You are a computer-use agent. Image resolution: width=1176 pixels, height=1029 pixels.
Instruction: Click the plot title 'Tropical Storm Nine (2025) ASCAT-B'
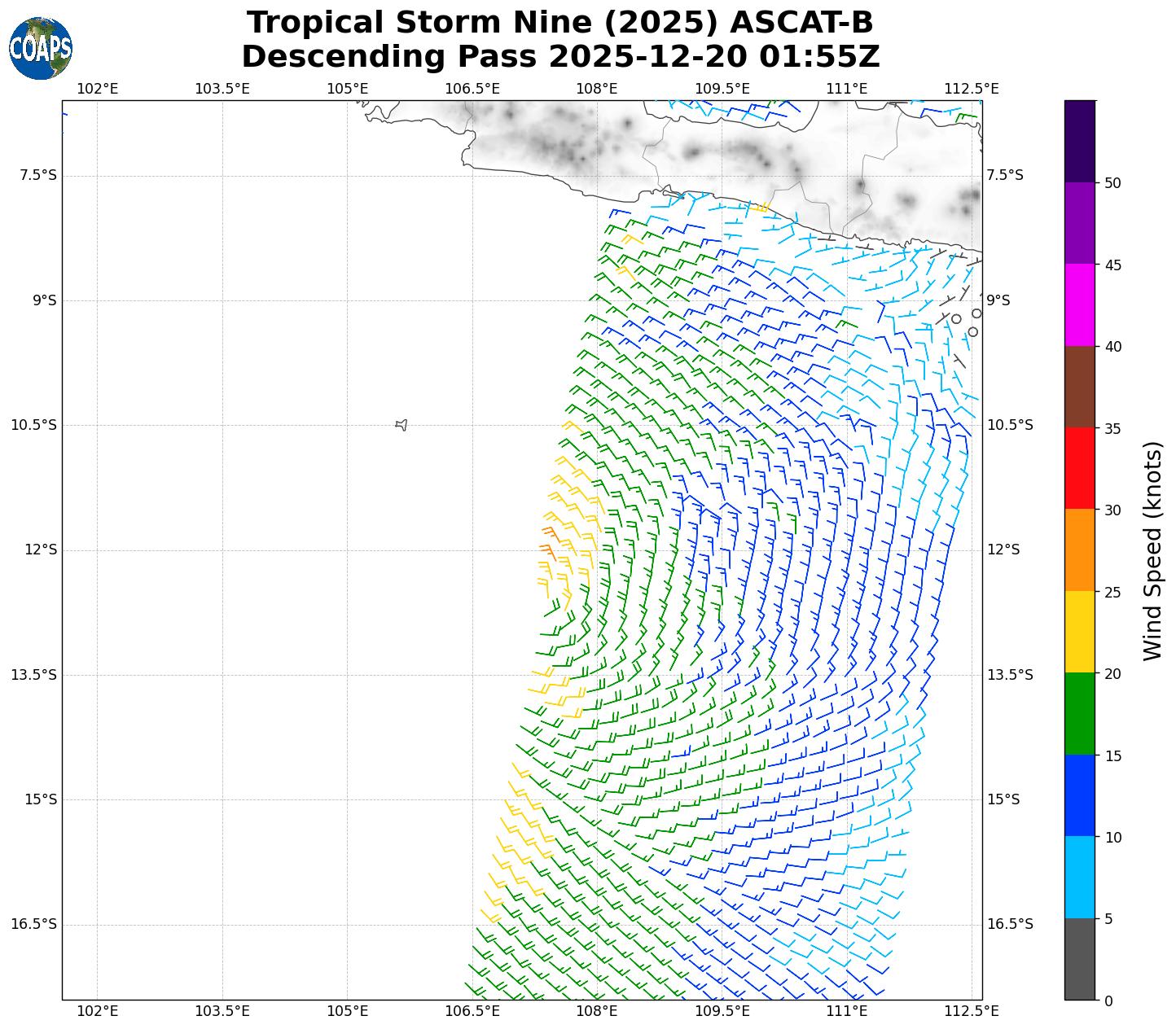[560, 23]
